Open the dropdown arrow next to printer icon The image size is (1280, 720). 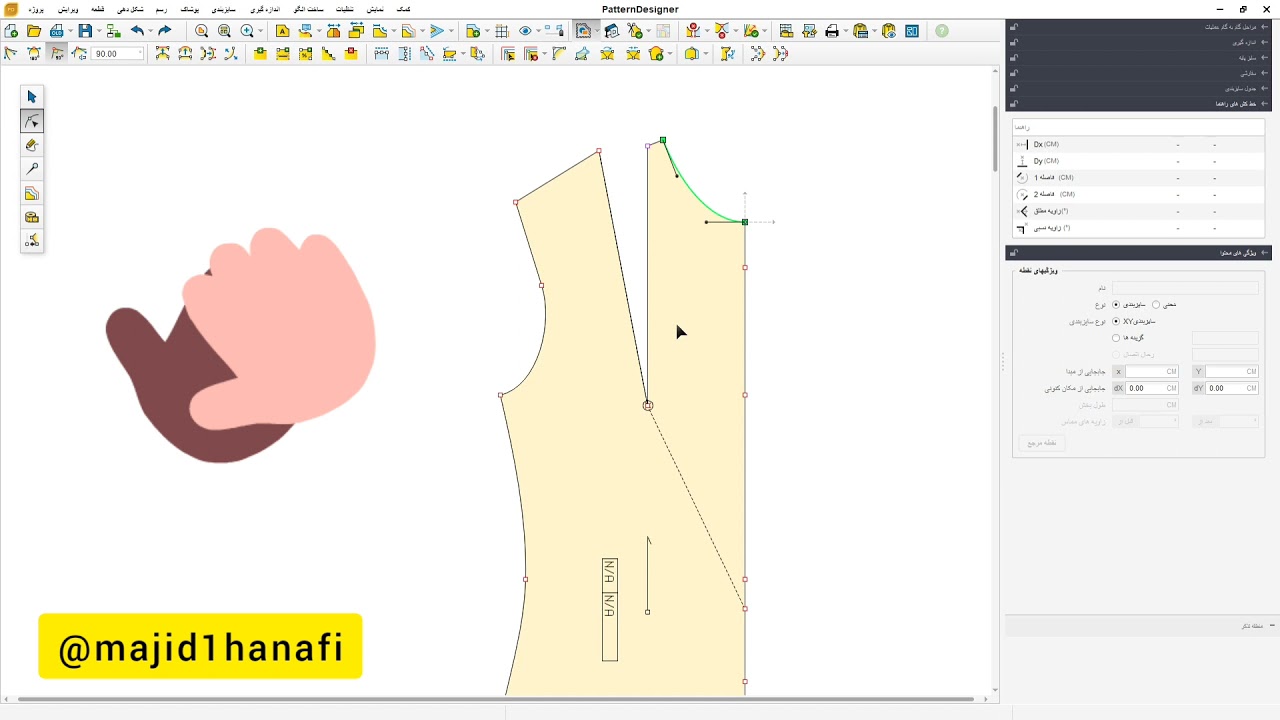click(845, 31)
